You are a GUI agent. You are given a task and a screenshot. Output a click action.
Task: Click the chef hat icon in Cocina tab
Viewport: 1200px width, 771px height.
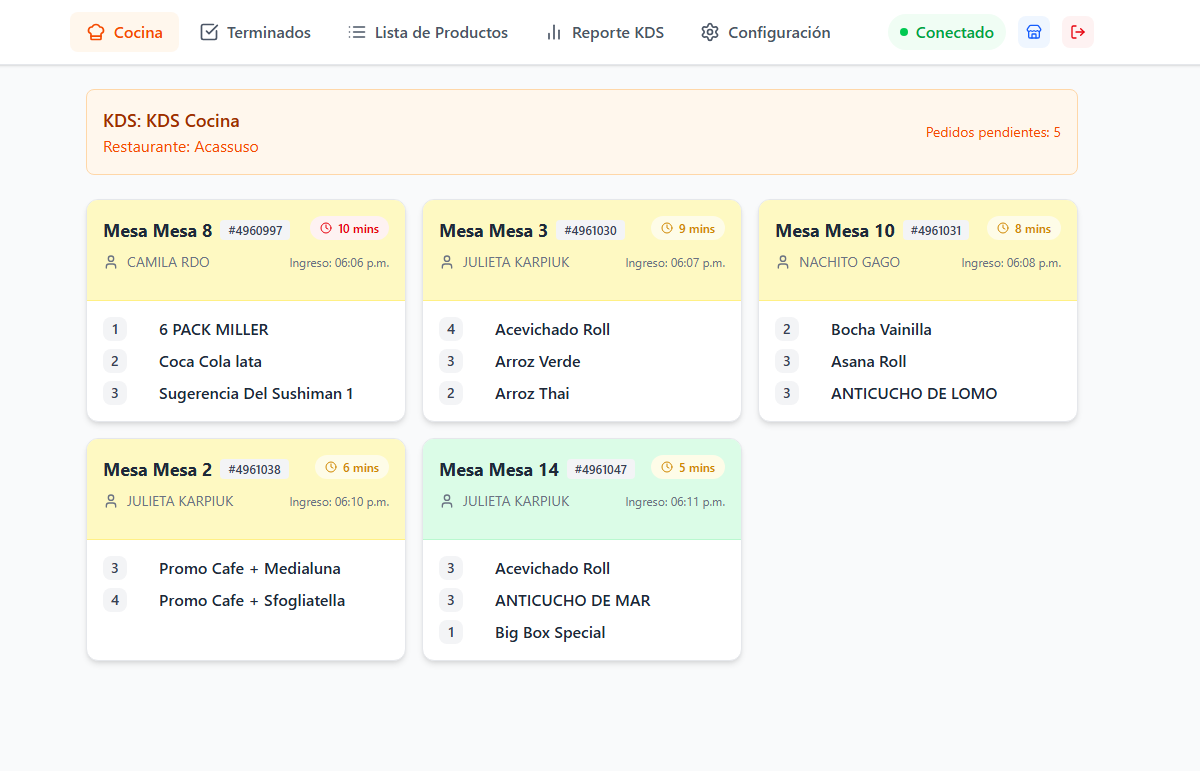click(x=96, y=32)
